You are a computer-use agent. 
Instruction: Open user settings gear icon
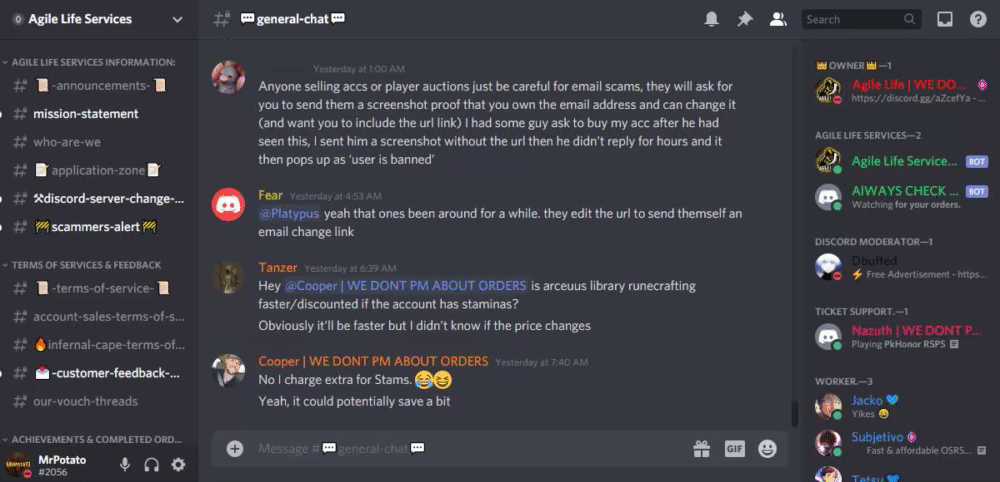click(179, 465)
